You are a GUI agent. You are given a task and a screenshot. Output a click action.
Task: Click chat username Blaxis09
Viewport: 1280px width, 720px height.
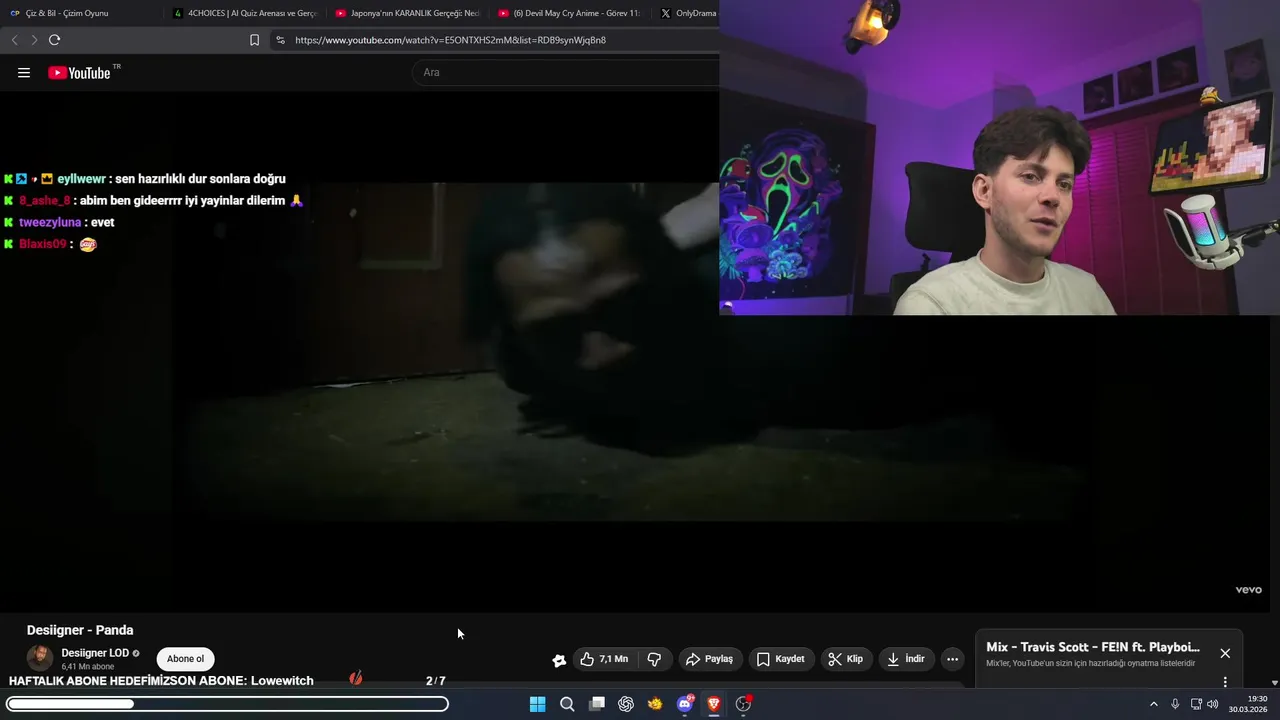[x=43, y=244]
